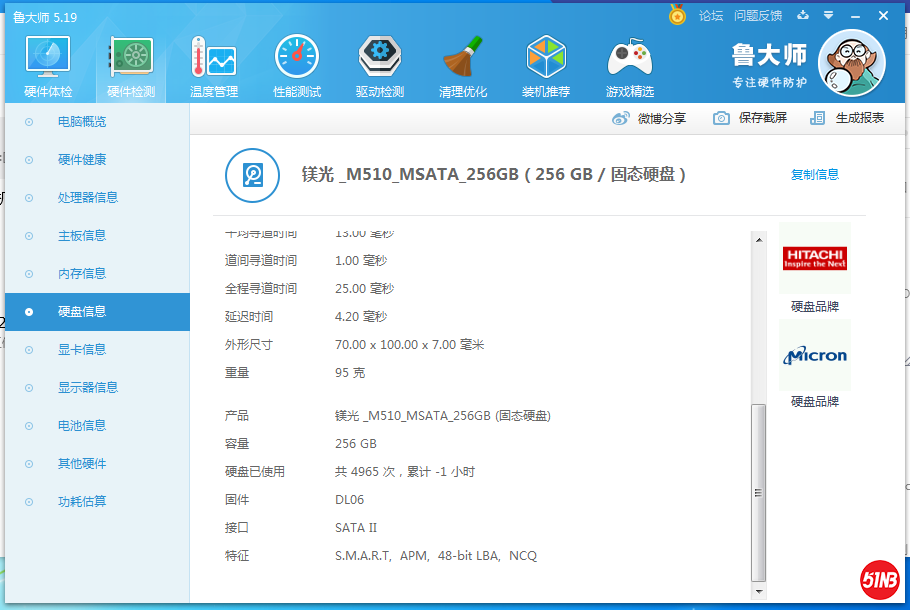Click the disk info vertical scrollbar

[x=758, y=490]
